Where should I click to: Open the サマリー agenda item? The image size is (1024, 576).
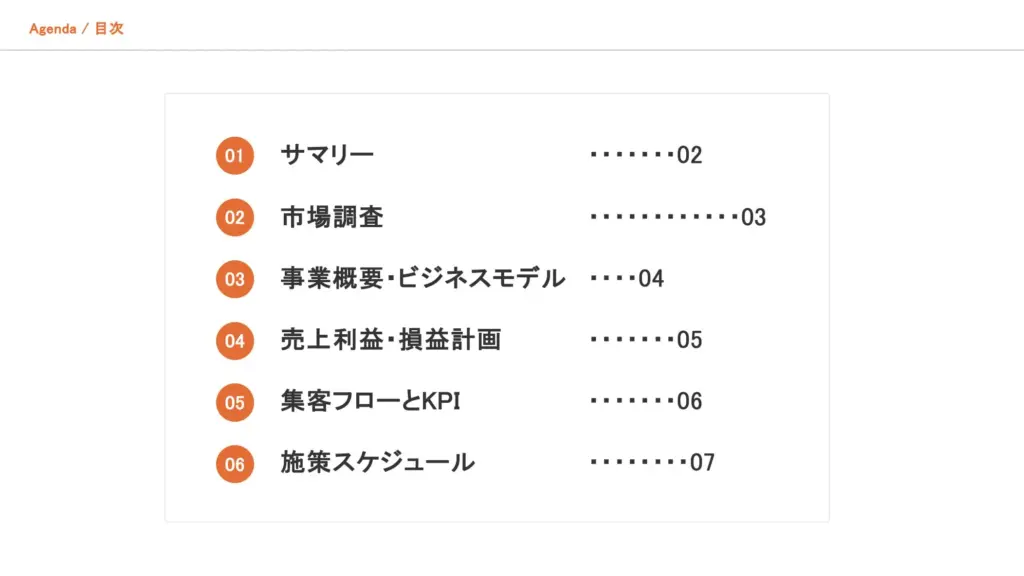[327, 155]
